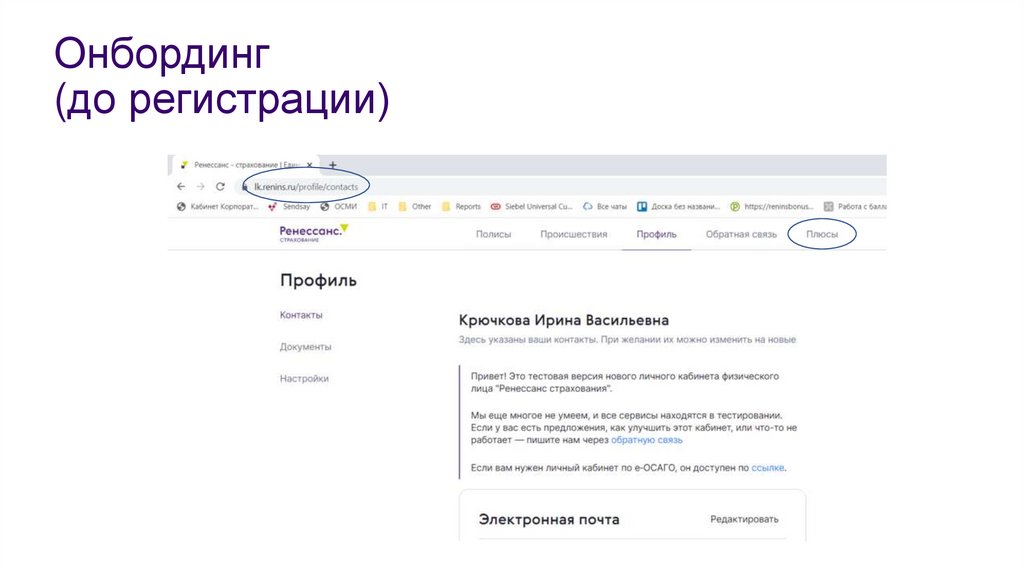Open Настройки in the profile sidebar

pyautogui.click(x=304, y=378)
